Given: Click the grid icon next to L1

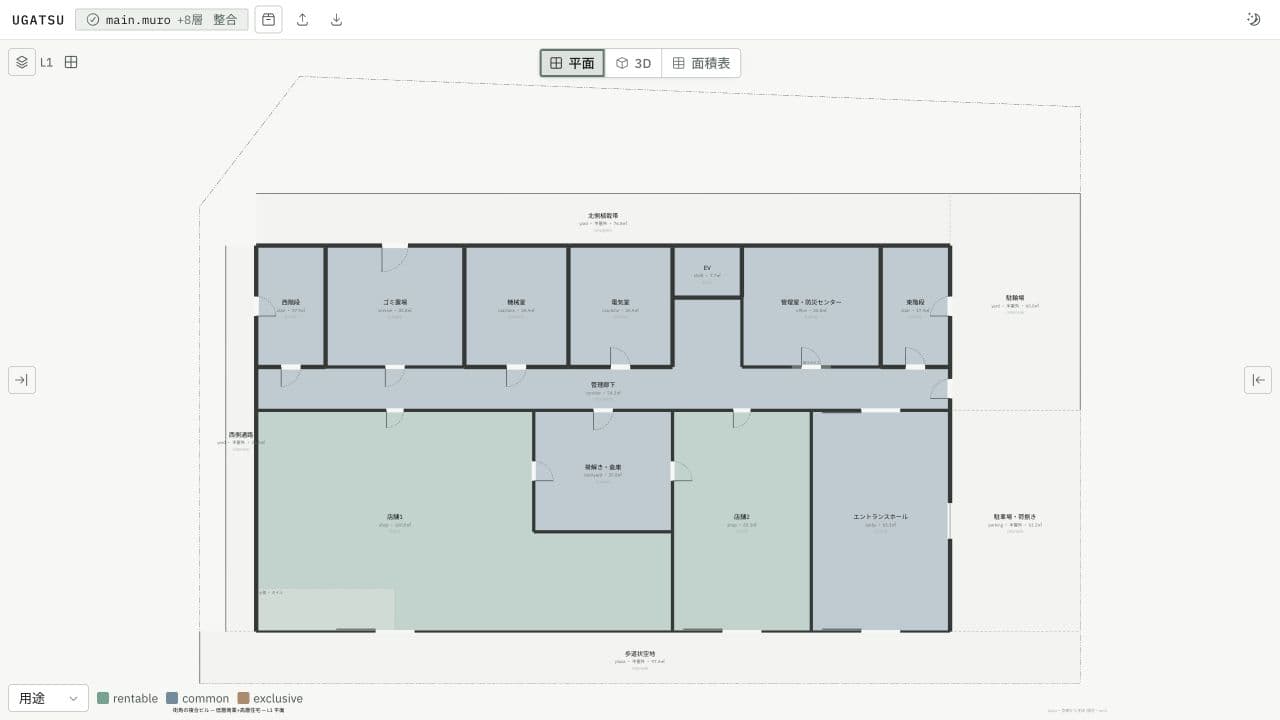Looking at the screenshot, I should 71,62.
